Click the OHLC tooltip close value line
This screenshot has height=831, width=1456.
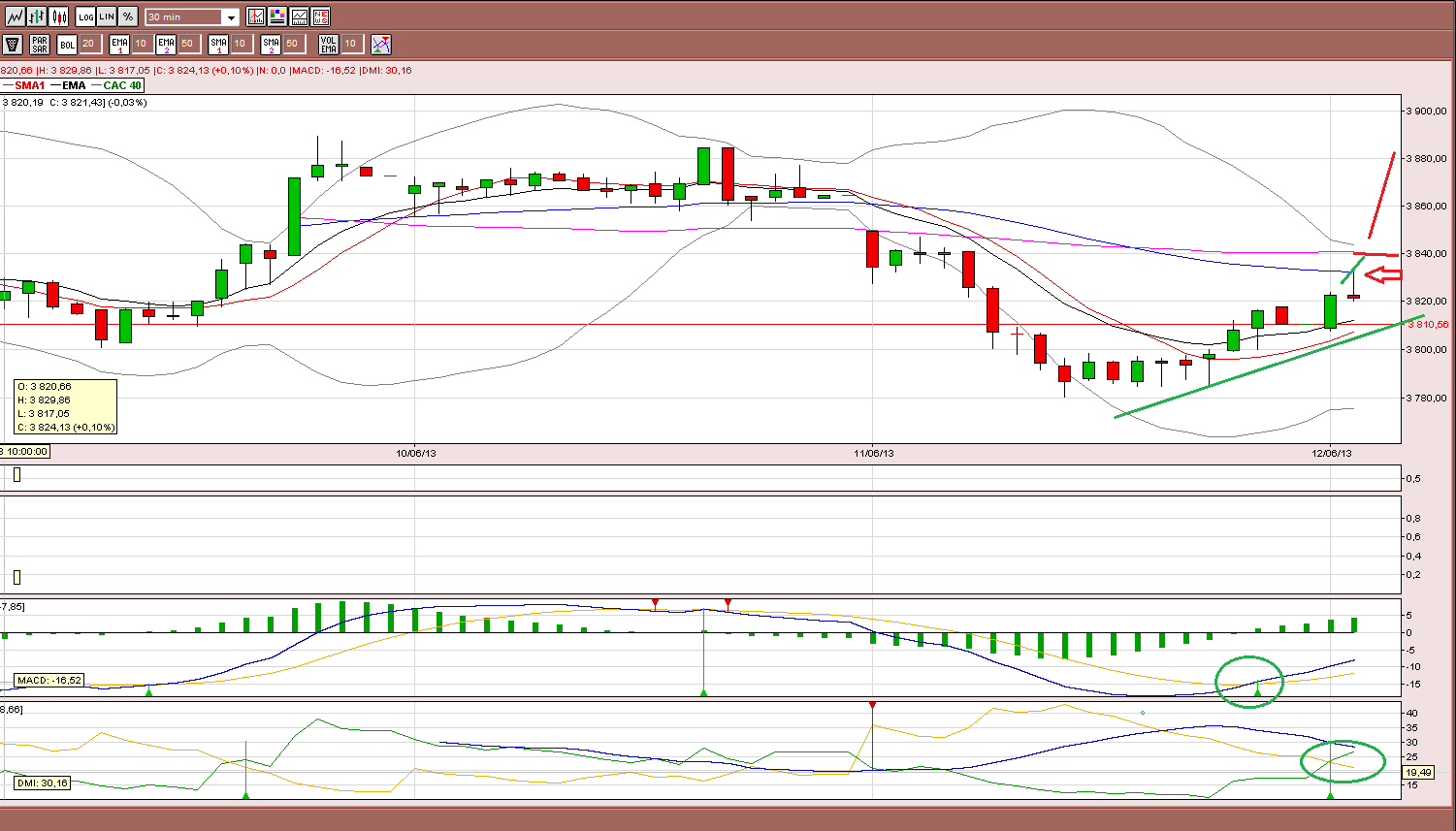click(66, 427)
